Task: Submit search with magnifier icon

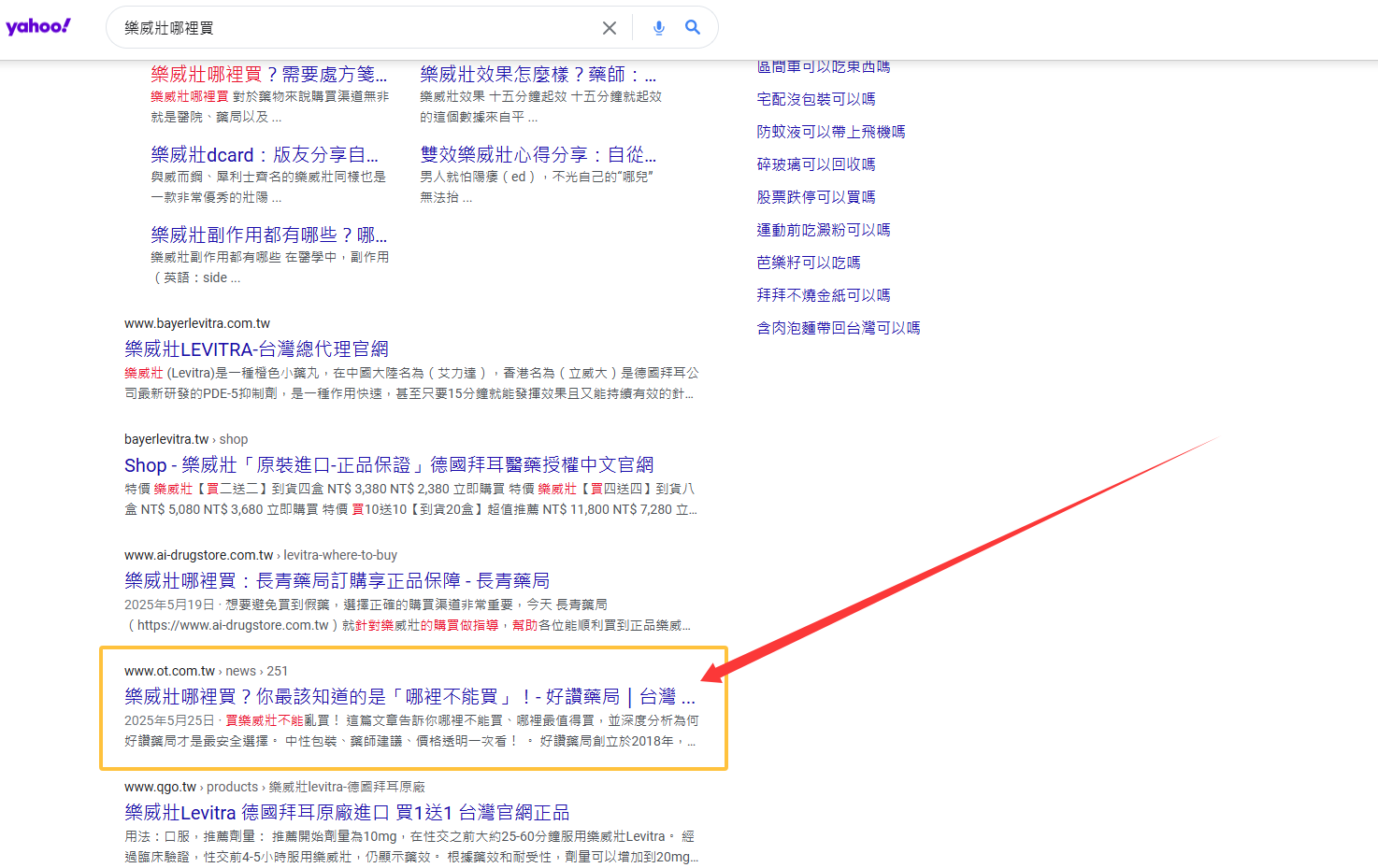Action: pos(693,28)
